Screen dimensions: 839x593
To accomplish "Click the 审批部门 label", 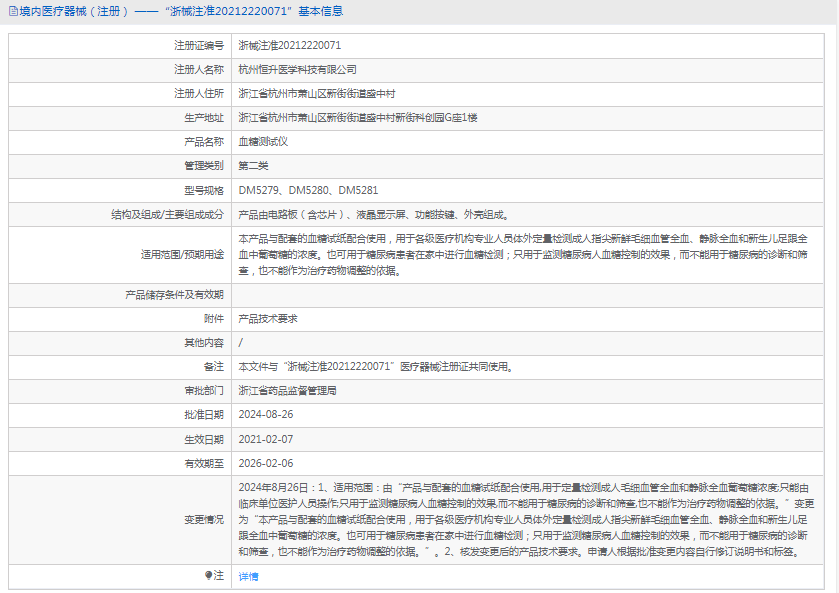I will click(x=204, y=391).
